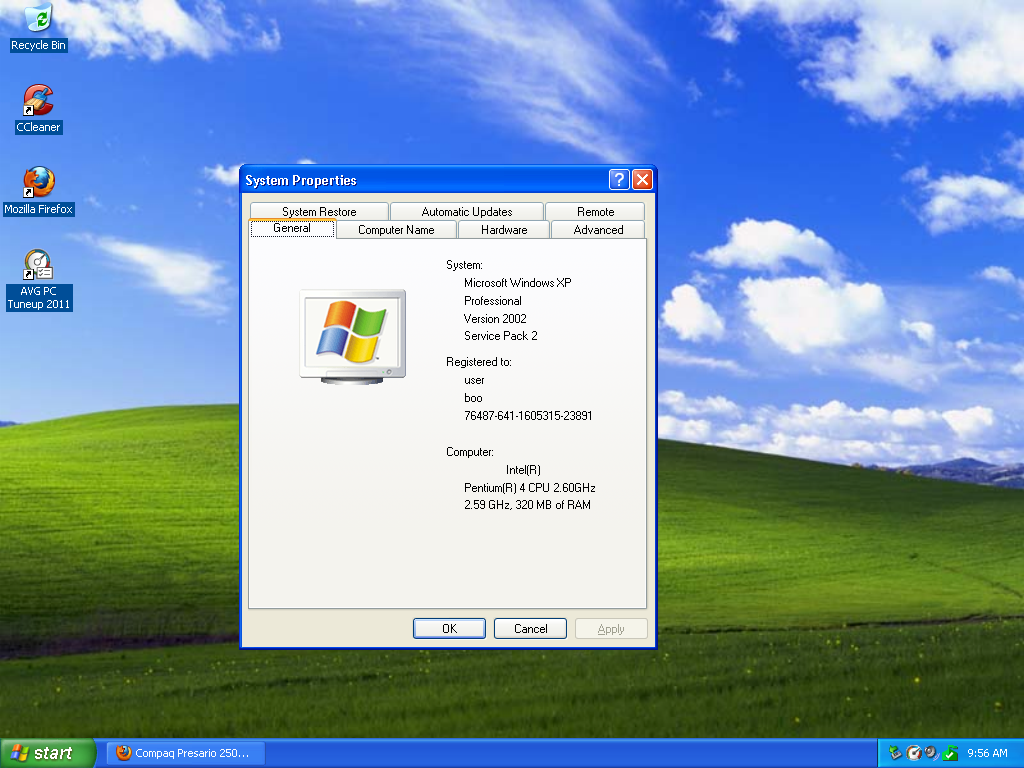This screenshot has height=768, width=1024.
Task: Click the 'Service Pack 2' text
Action: tap(501, 336)
